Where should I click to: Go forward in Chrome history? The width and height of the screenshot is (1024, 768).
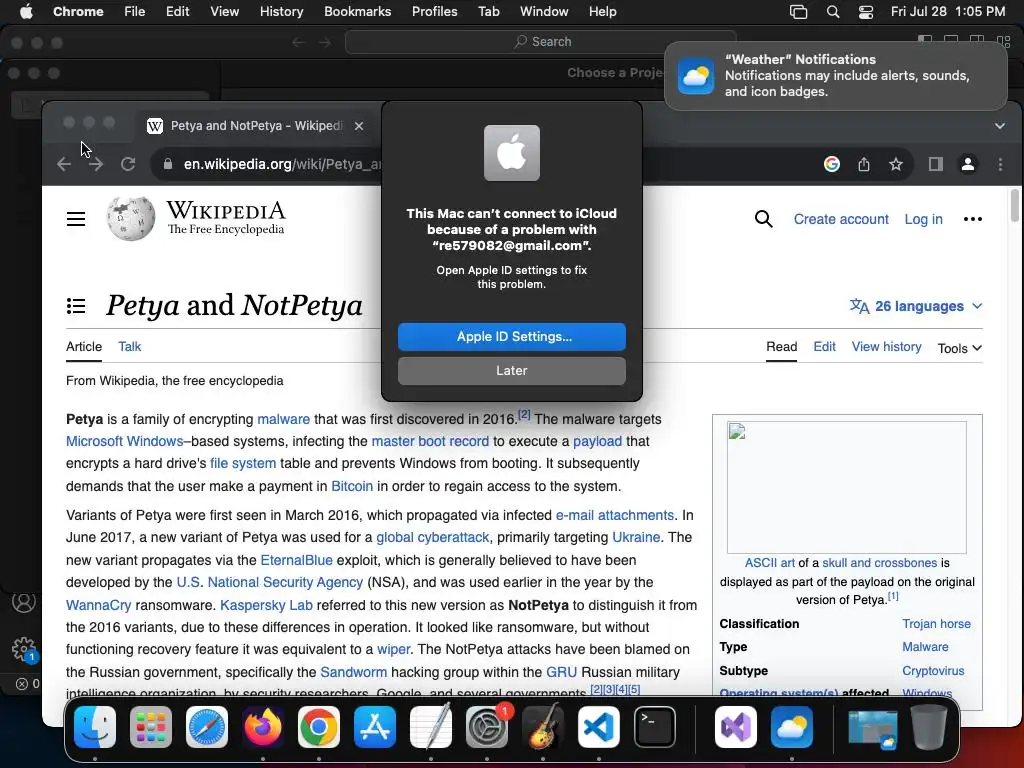[x=96, y=164]
